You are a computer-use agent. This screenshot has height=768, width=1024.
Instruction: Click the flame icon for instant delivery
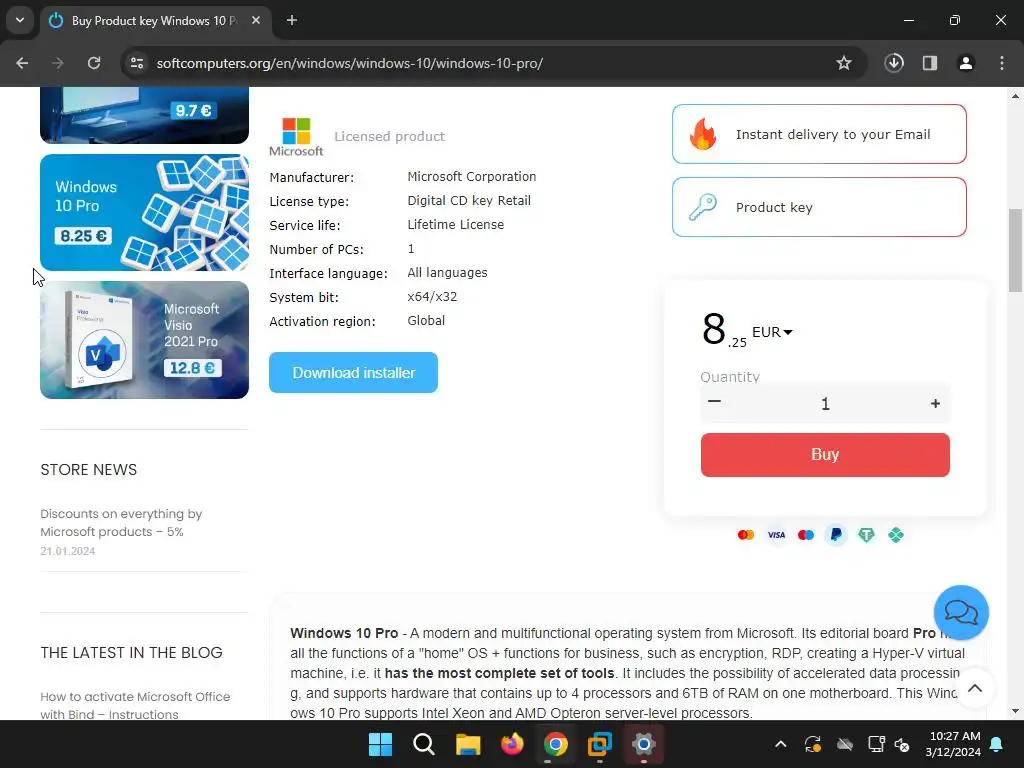[x=703, y=134]
